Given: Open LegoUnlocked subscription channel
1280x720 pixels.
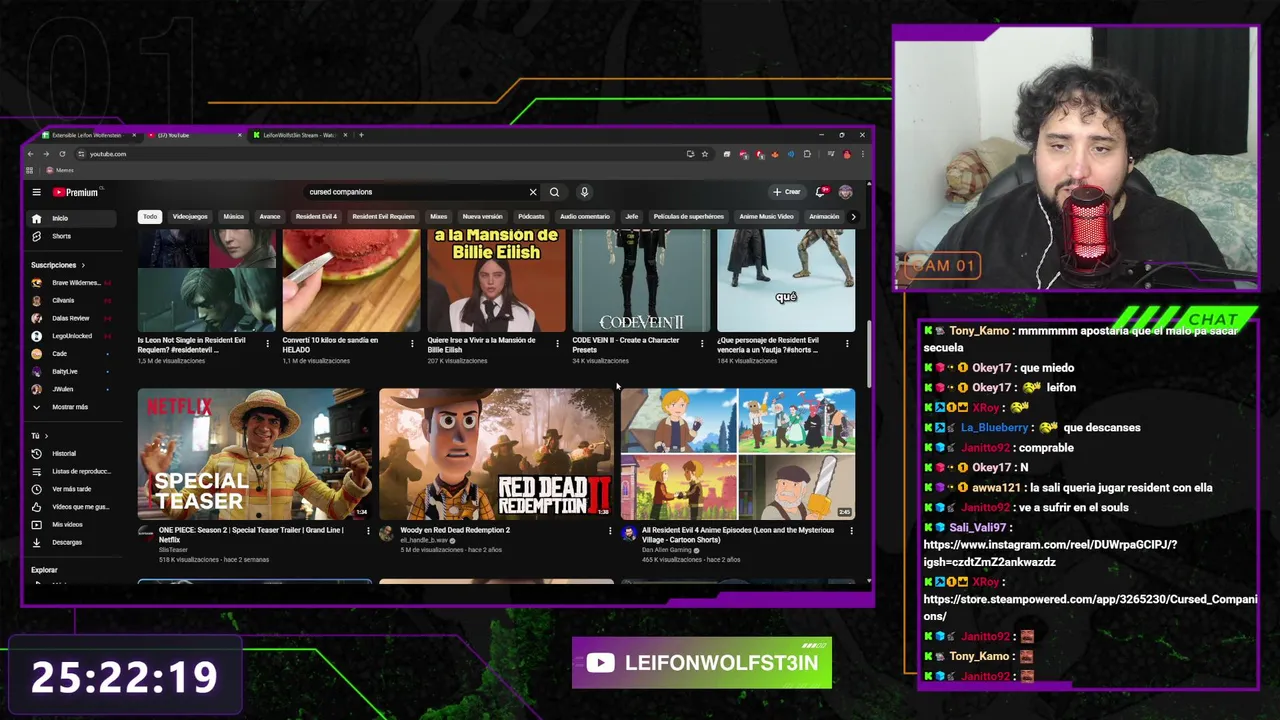Looking at the screenshot, I should click(x=72, y=336).
